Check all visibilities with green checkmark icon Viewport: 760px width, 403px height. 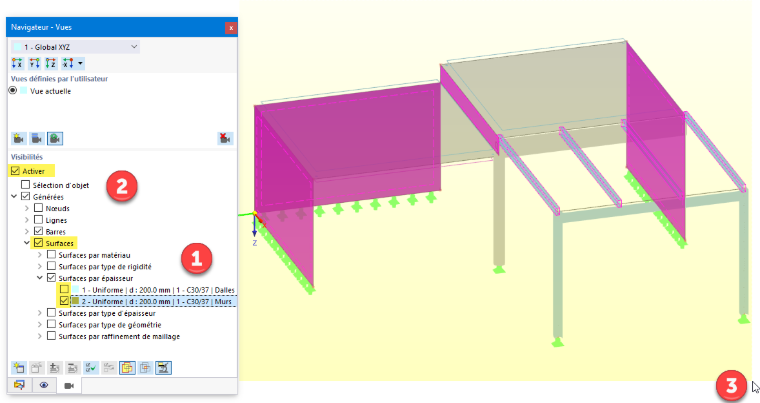(x=91, y=368)
